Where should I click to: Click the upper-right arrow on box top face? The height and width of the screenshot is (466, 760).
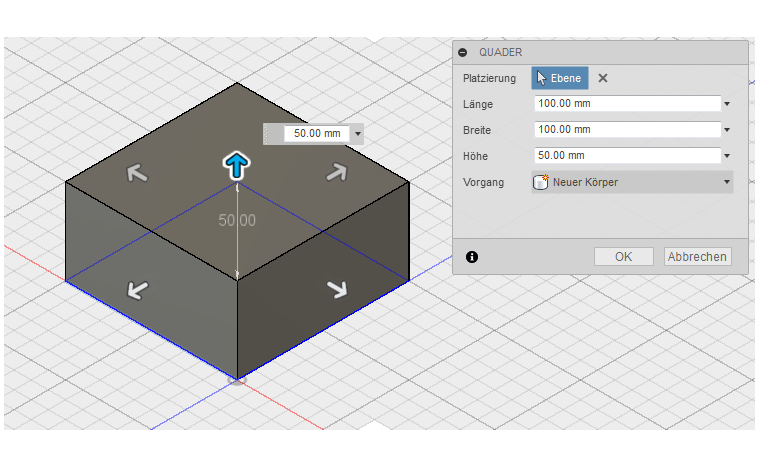(x=337, y=172)
